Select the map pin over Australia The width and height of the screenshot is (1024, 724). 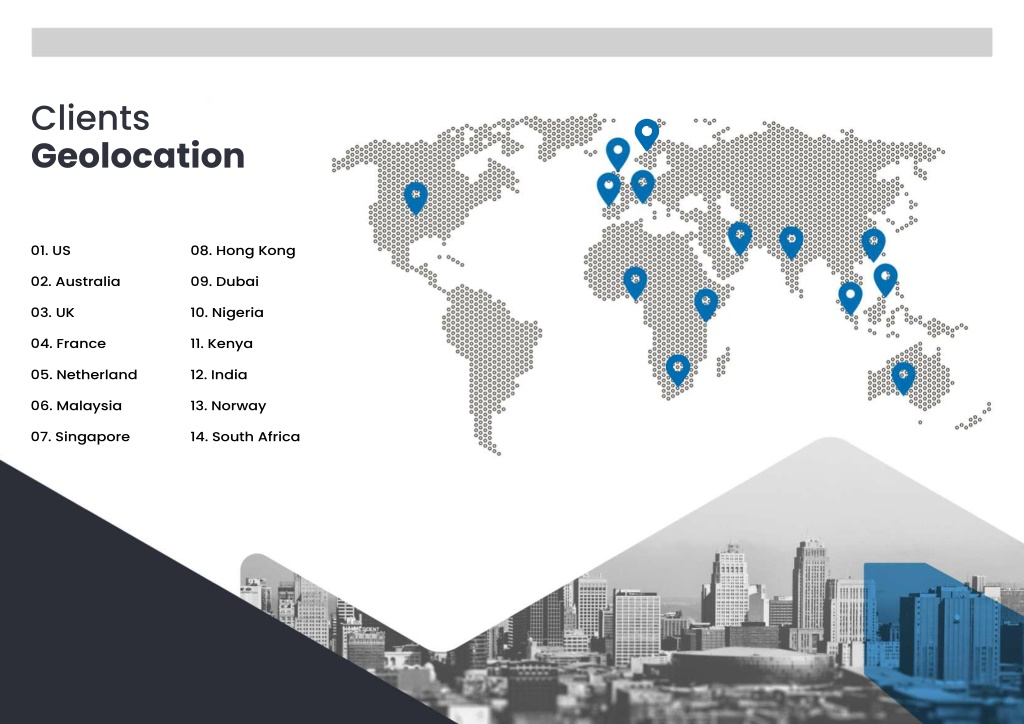tap(904, 378)
